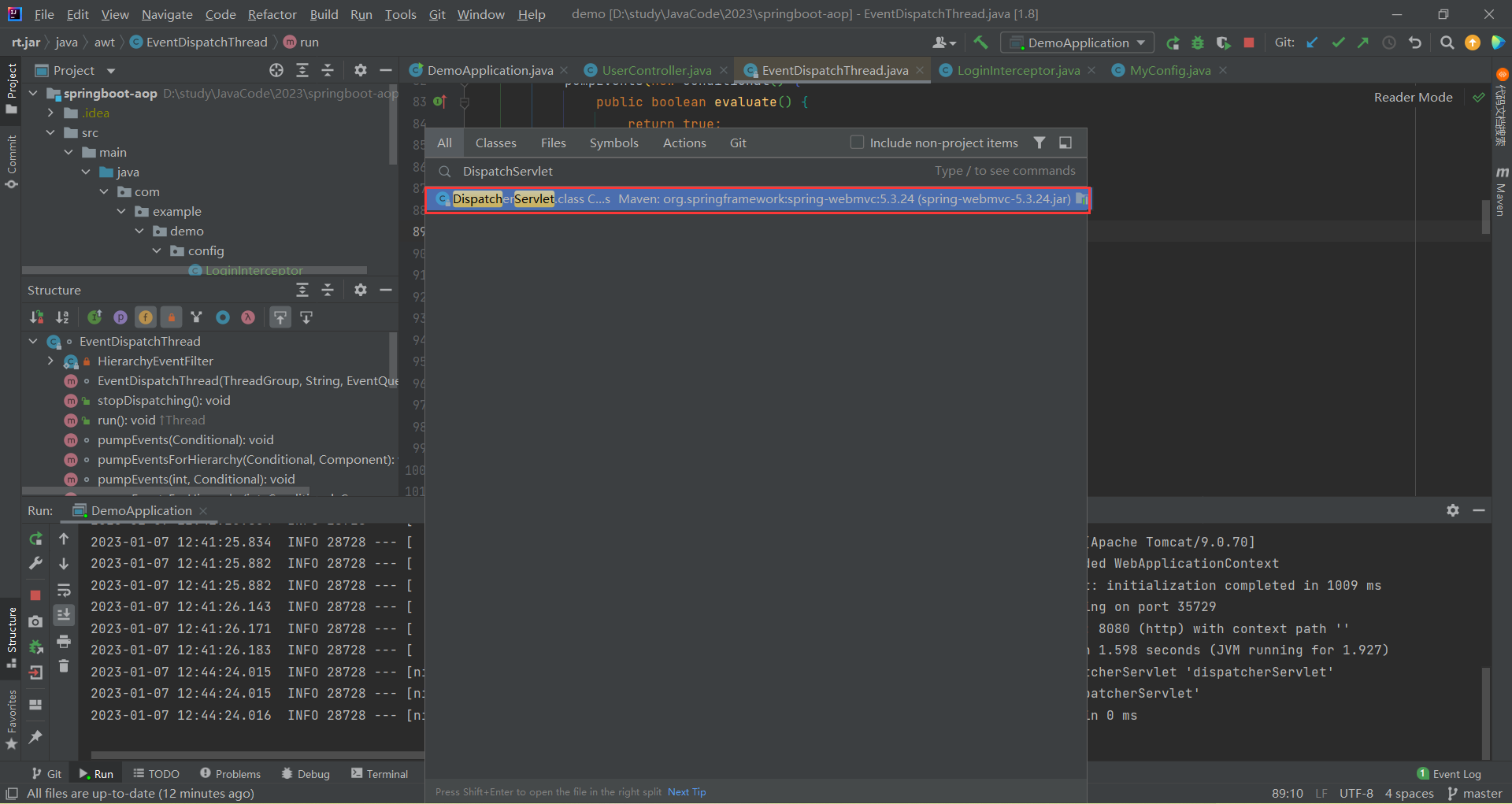The image size is (1512, 804).
Task: Pin the Run tab
Action: (x=35, y=737)
